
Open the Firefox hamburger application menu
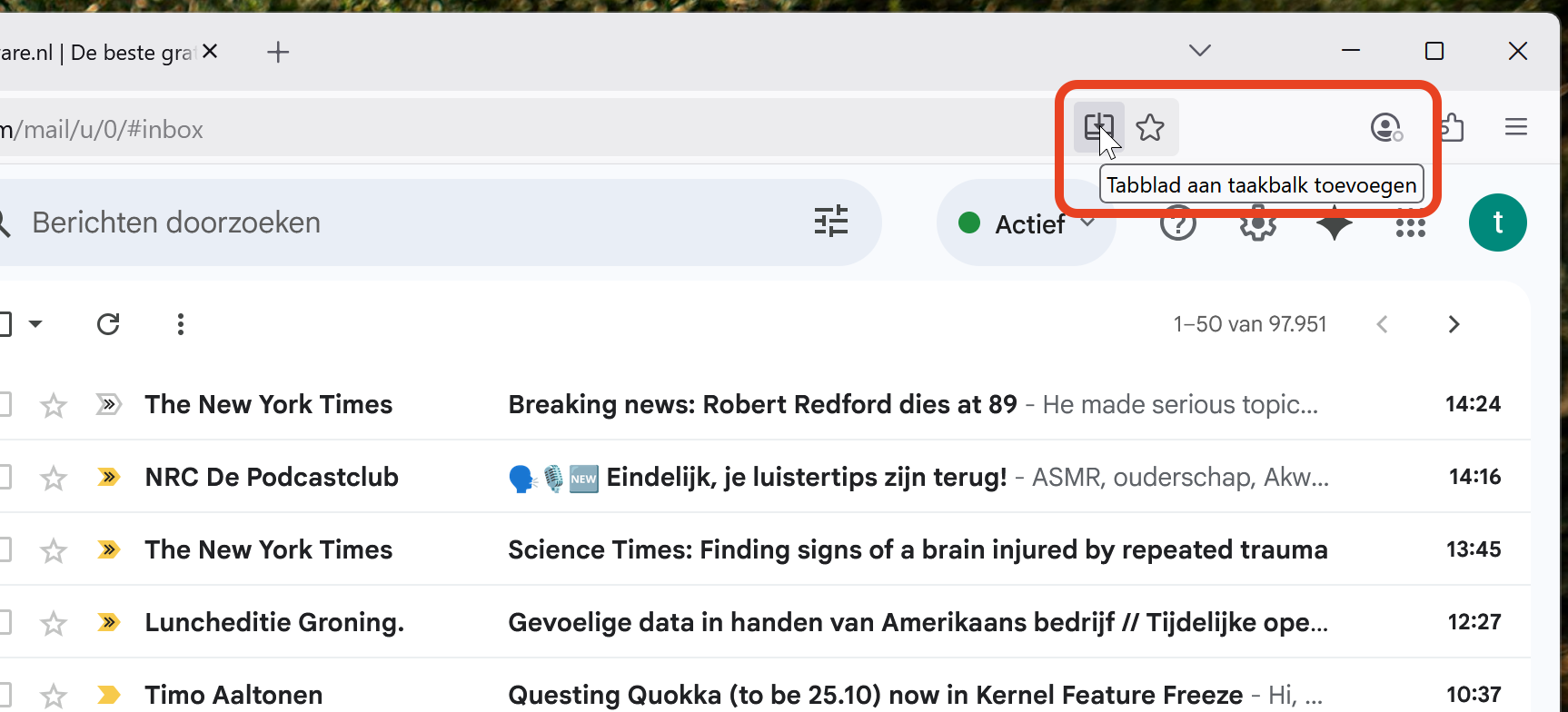1515,127
